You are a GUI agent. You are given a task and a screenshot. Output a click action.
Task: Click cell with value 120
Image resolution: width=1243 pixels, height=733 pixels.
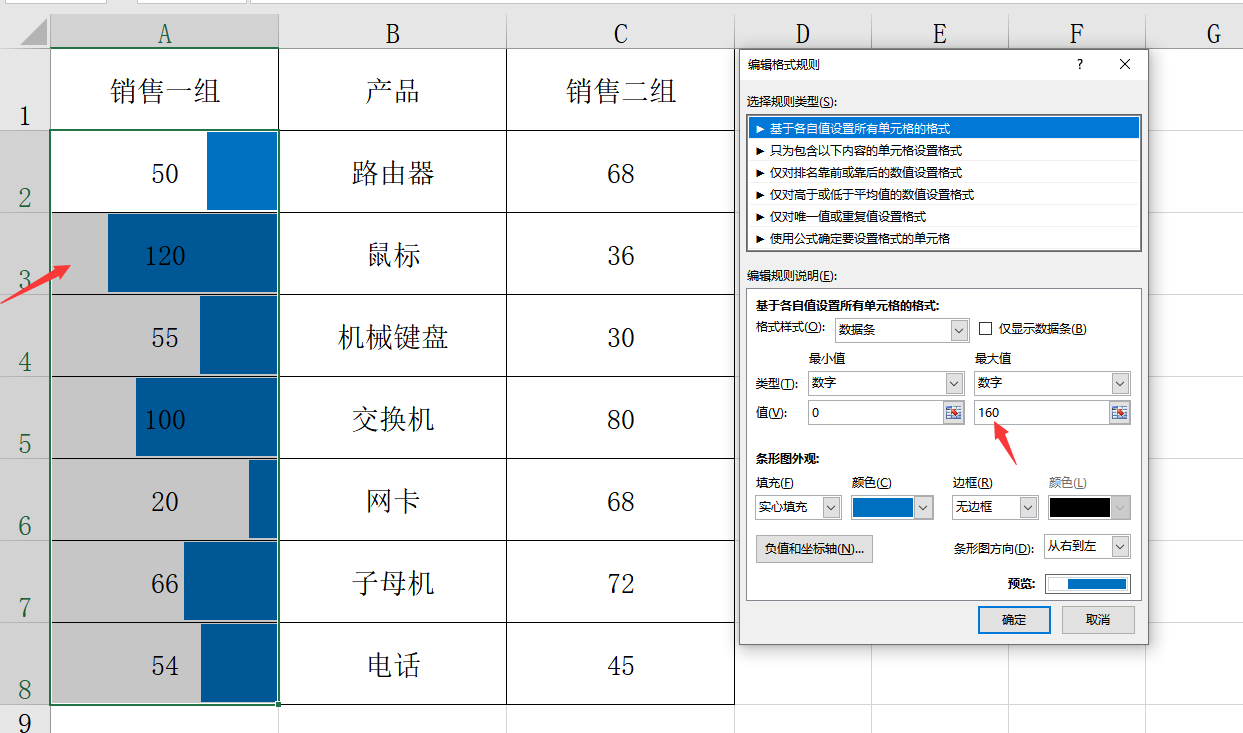[x=165, y=254]
